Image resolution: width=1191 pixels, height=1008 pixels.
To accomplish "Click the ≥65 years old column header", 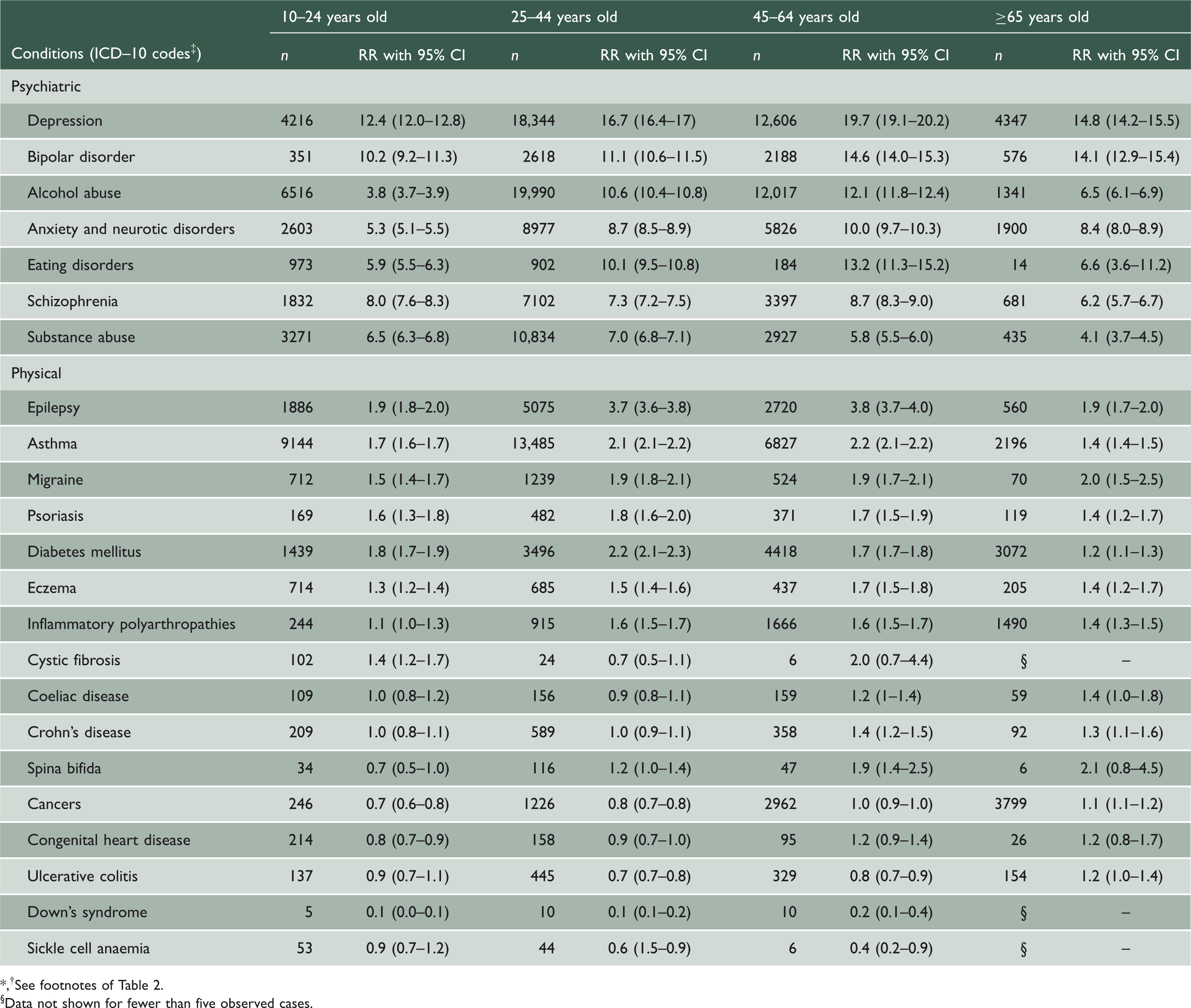I will [x=1042, y=17].
